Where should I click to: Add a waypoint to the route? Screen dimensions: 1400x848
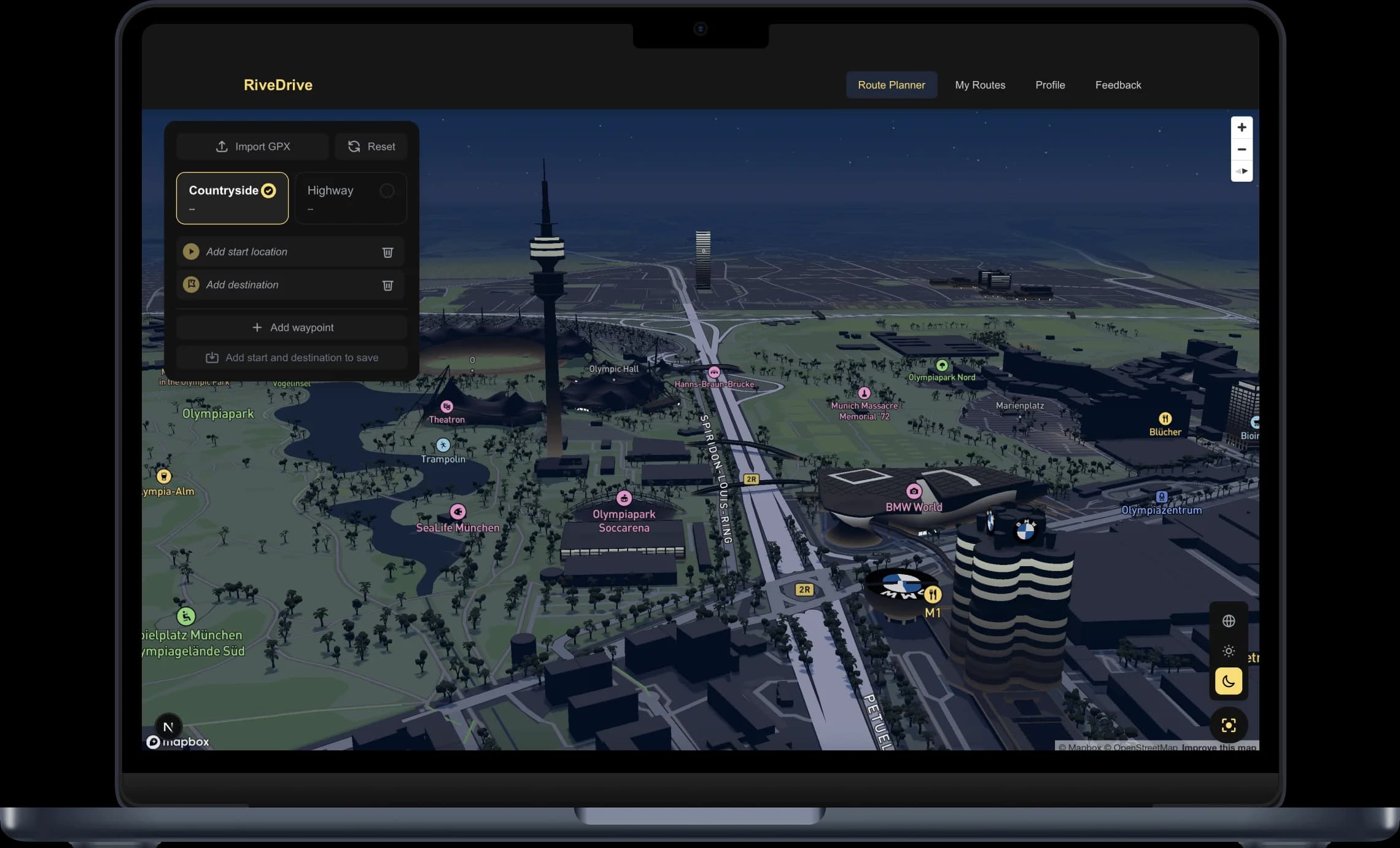[x=292, y=327]
